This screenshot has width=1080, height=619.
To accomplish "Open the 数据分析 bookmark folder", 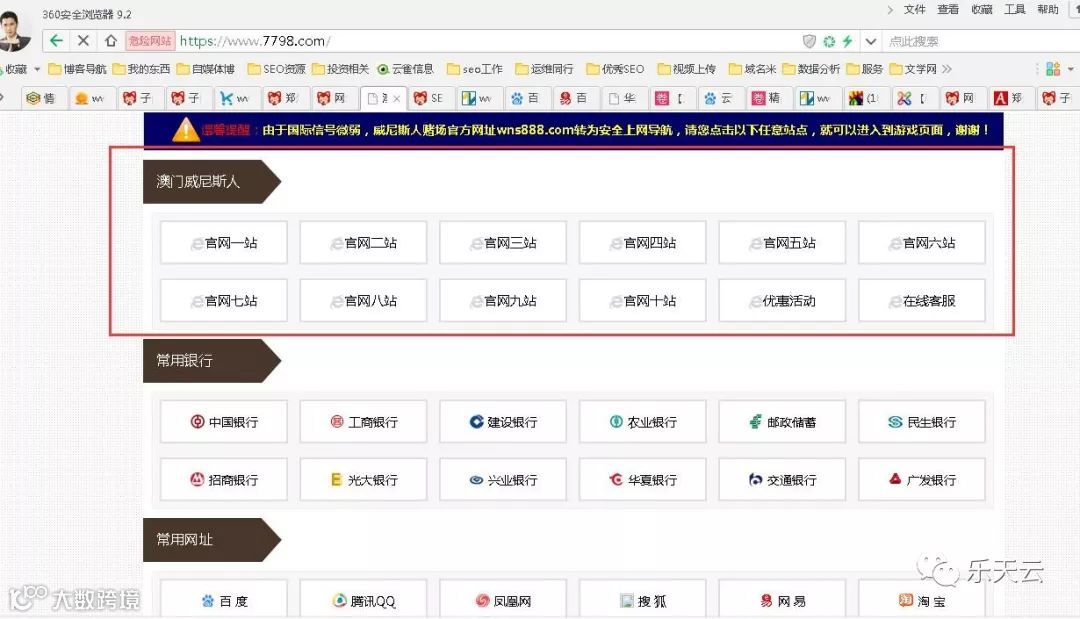I will [811, 69].
